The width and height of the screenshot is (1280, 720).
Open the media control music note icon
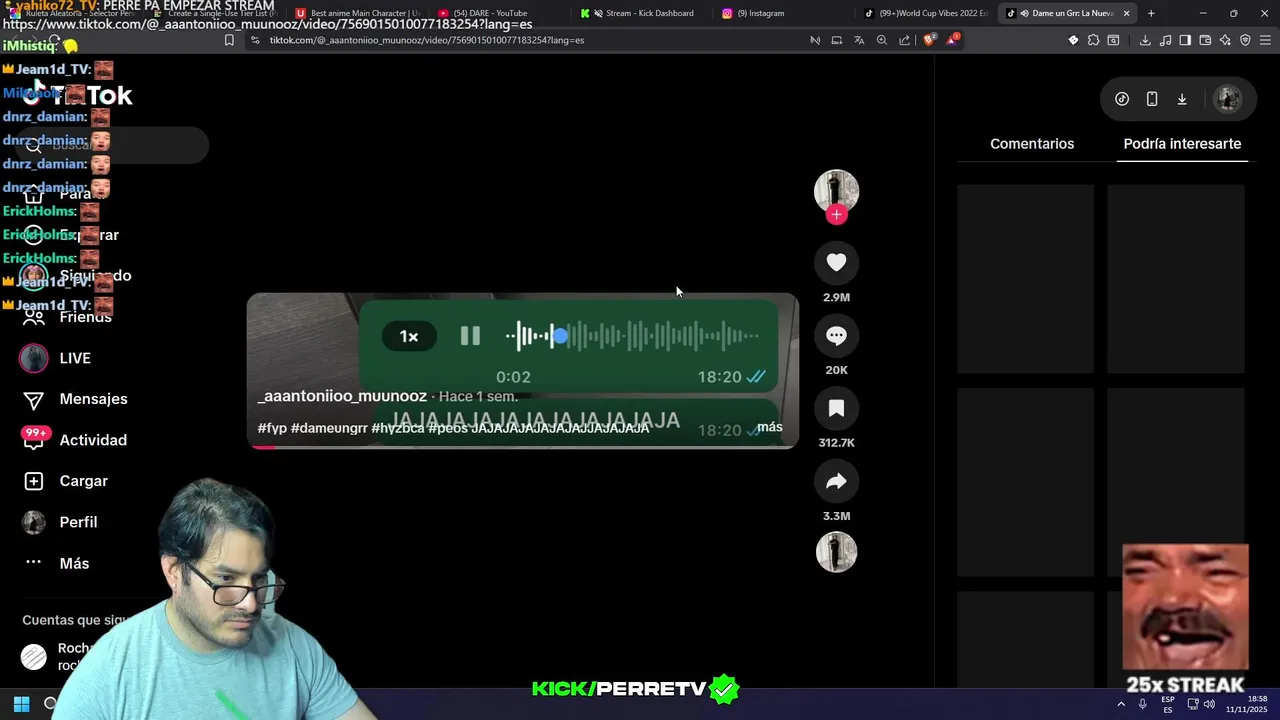(x=1165, y=40)
